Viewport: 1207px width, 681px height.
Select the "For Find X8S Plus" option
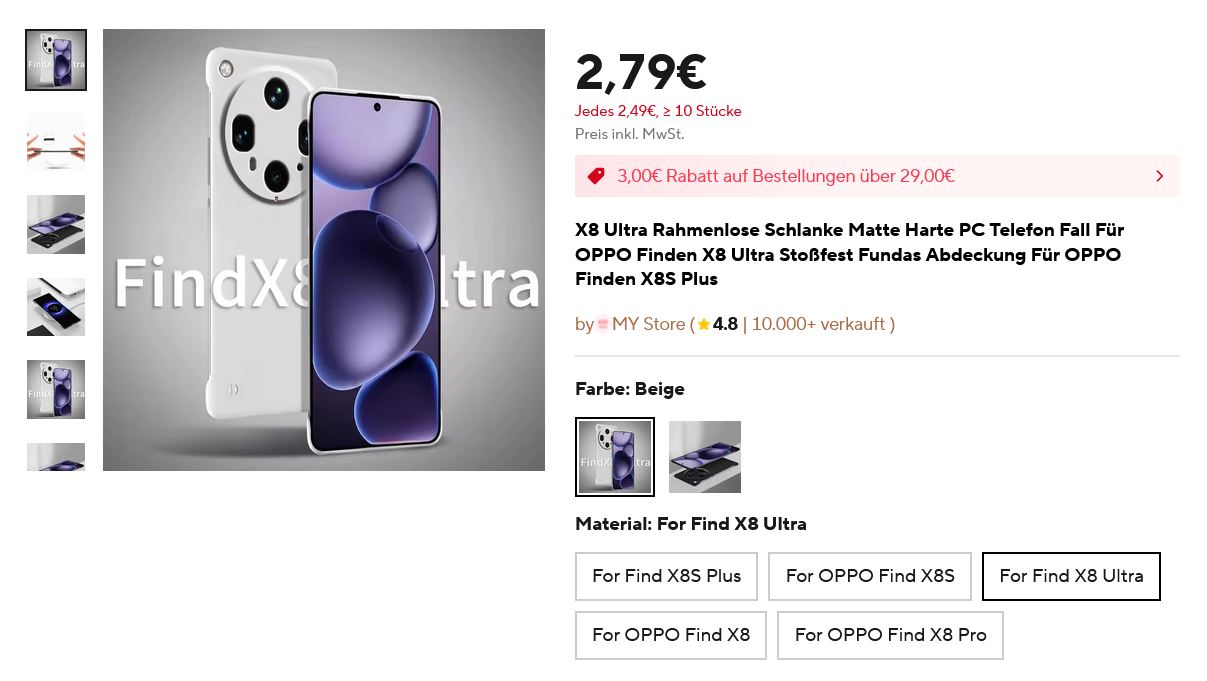[666, 576]
